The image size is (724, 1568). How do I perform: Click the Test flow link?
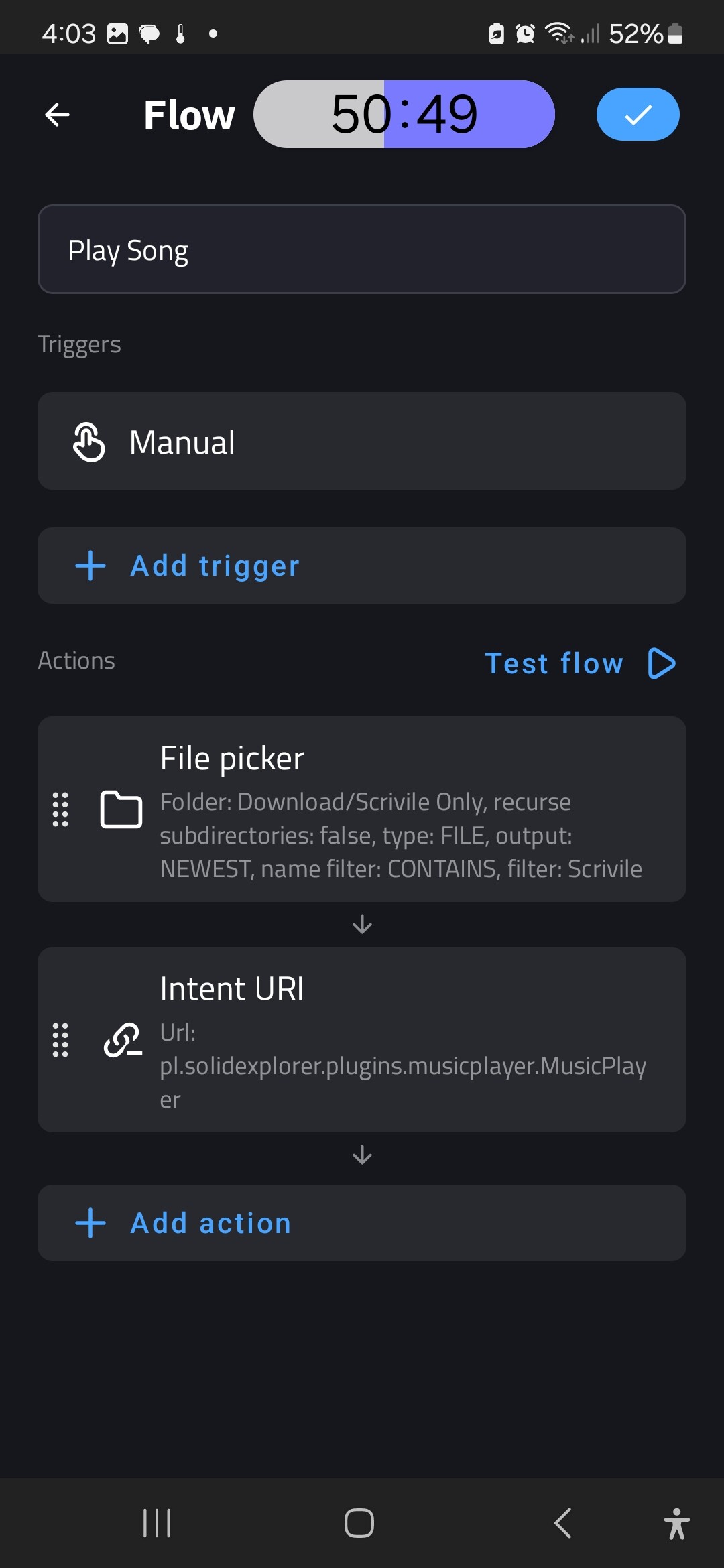[555, 663]
